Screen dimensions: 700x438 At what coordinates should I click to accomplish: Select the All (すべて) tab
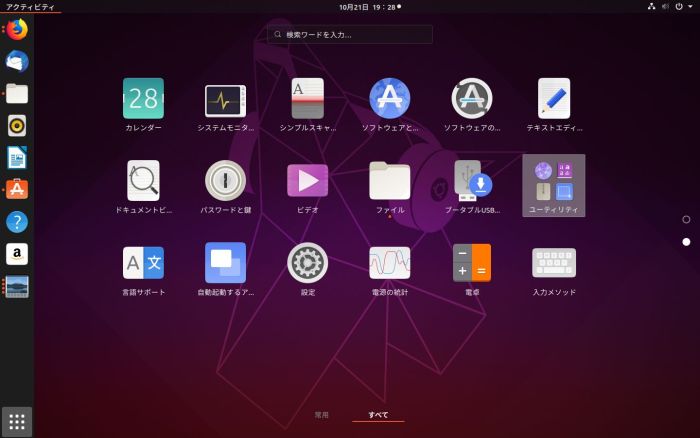coord(378,415)
